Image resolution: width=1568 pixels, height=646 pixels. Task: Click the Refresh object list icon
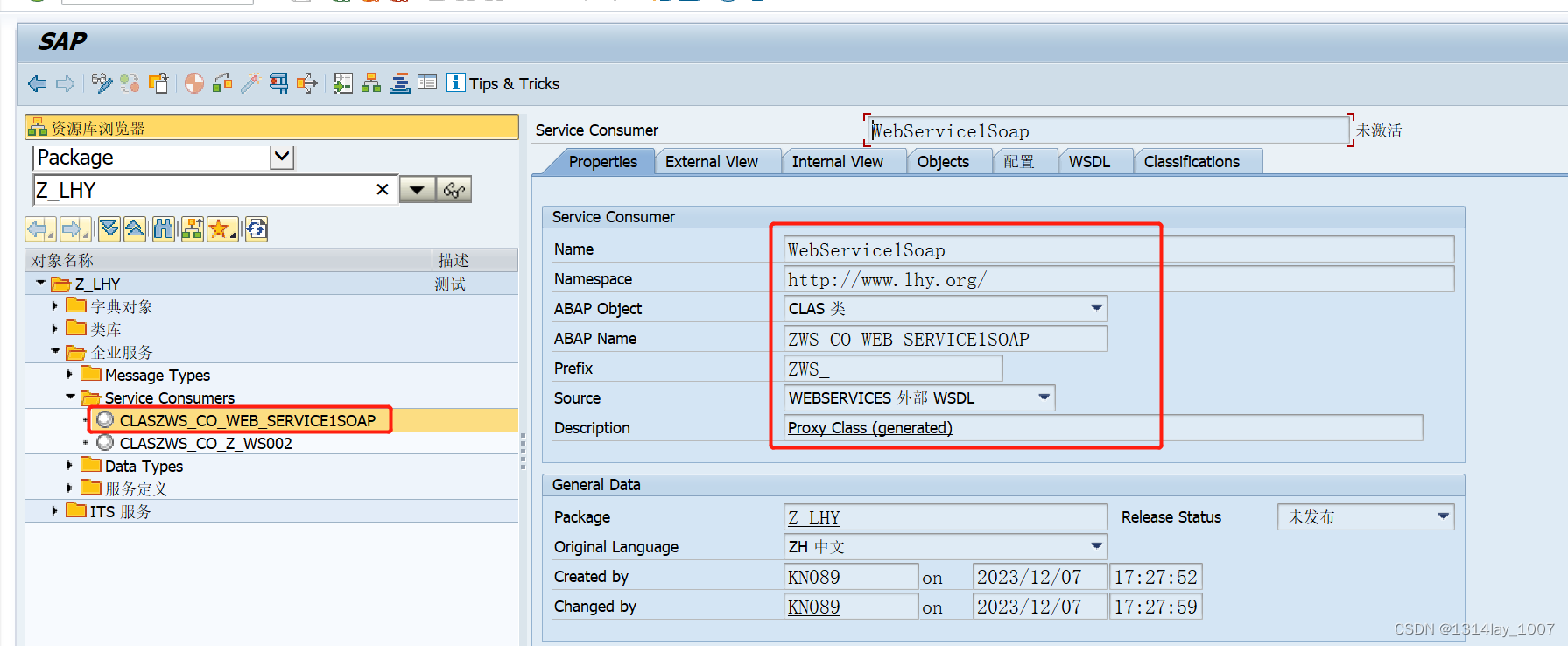tap(257, 229)
